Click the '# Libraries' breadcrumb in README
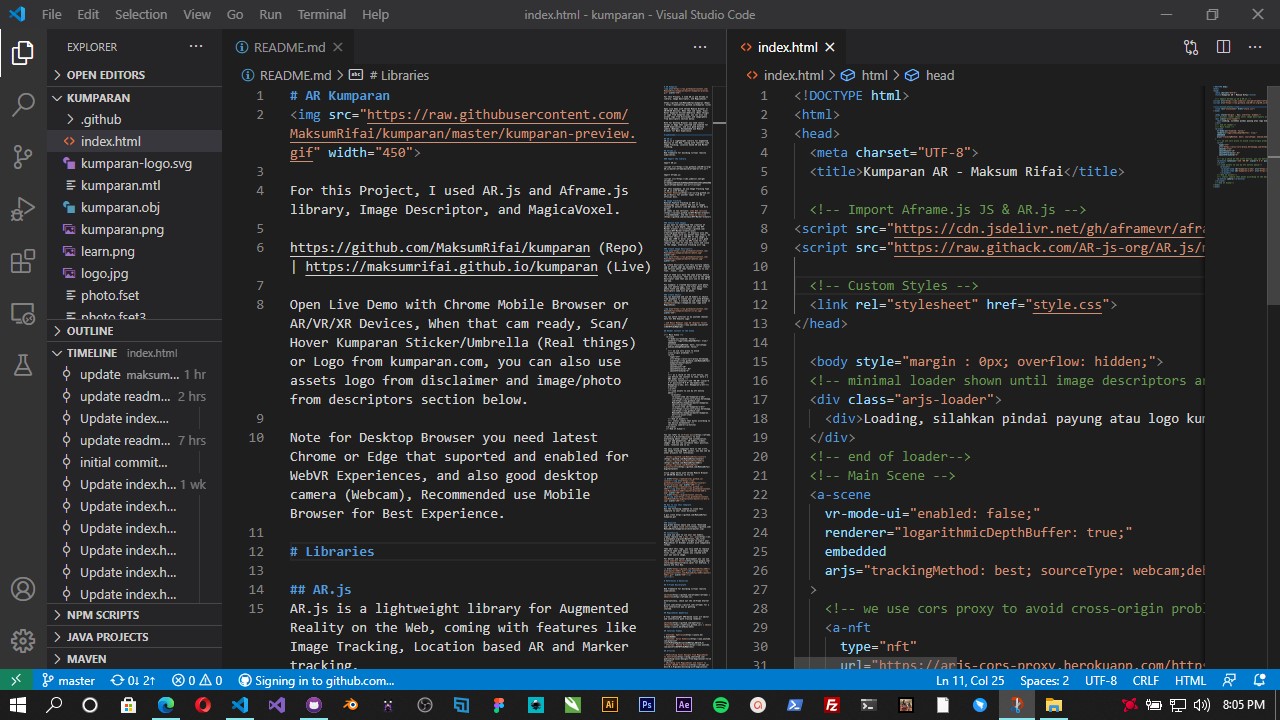The image size is (1280, 720). [390, 75]
